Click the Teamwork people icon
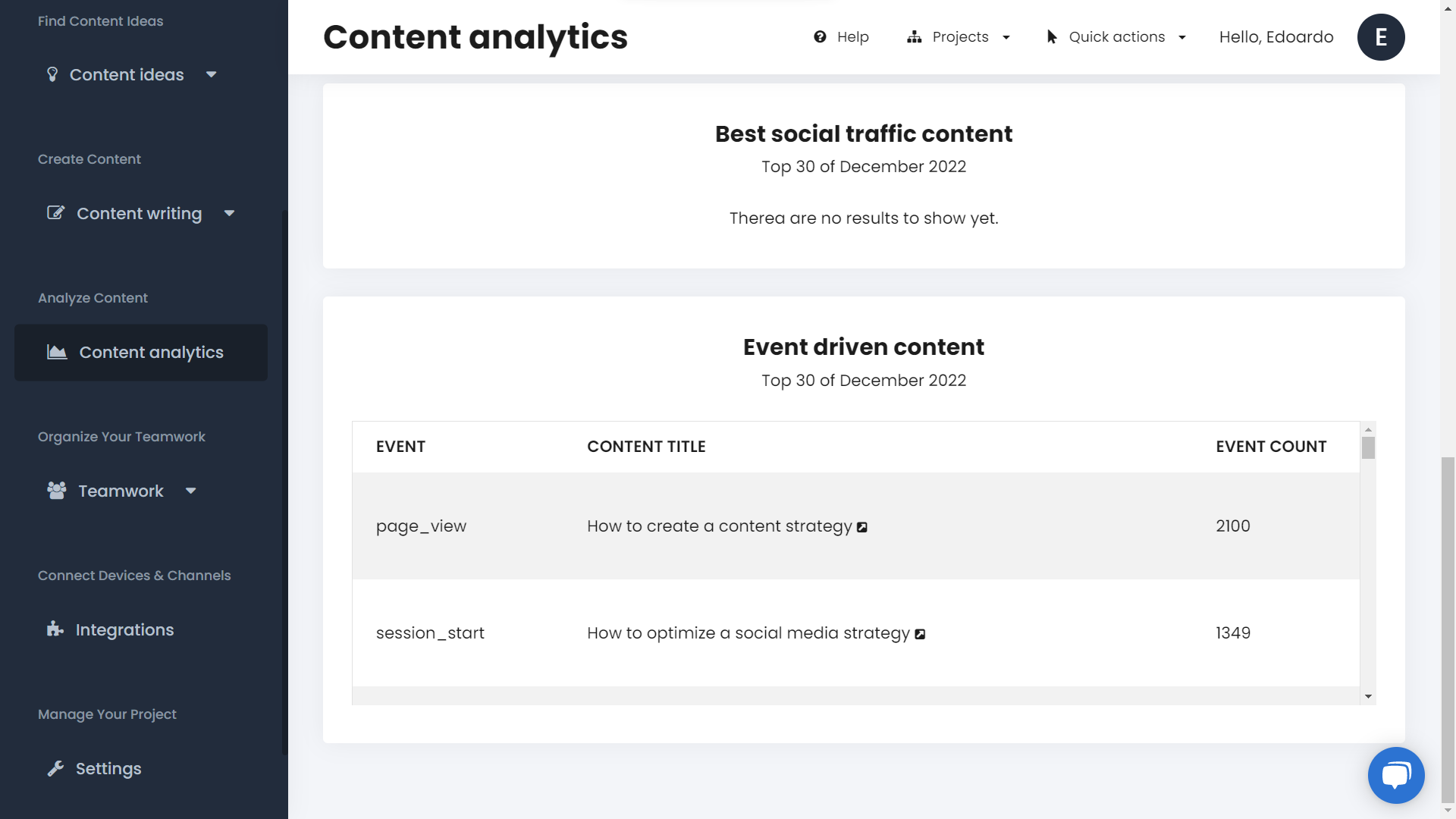The height and width of the screenshot is (819, 1456). tap(56, 490)
